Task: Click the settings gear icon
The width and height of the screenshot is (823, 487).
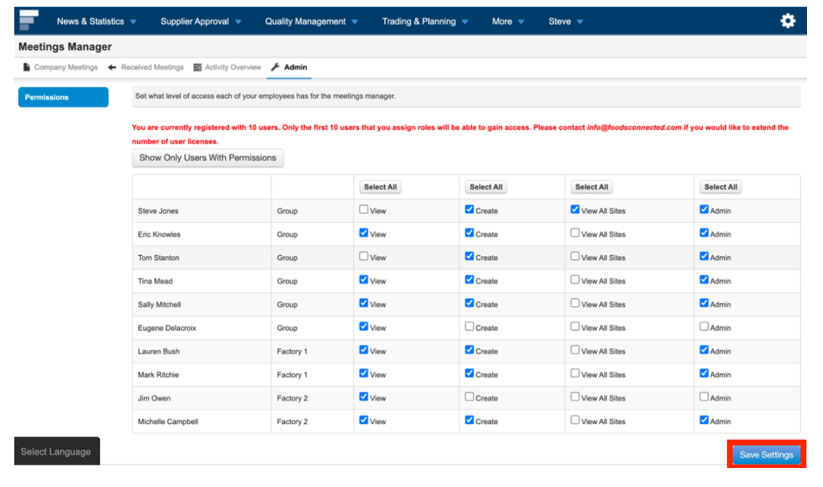Action: pyautogui.click(x=787, y=21)
